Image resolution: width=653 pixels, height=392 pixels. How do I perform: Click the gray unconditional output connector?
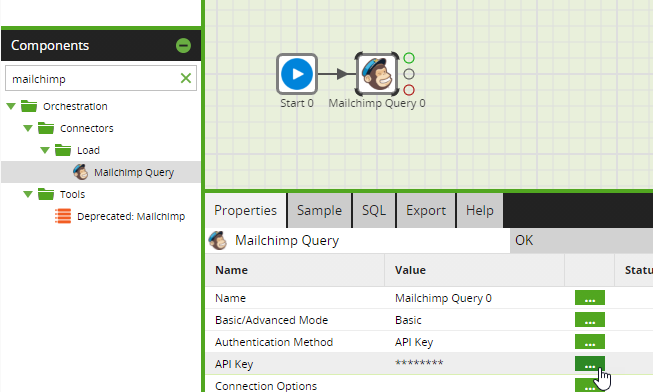pyautogui.click(x=409, y=74)
